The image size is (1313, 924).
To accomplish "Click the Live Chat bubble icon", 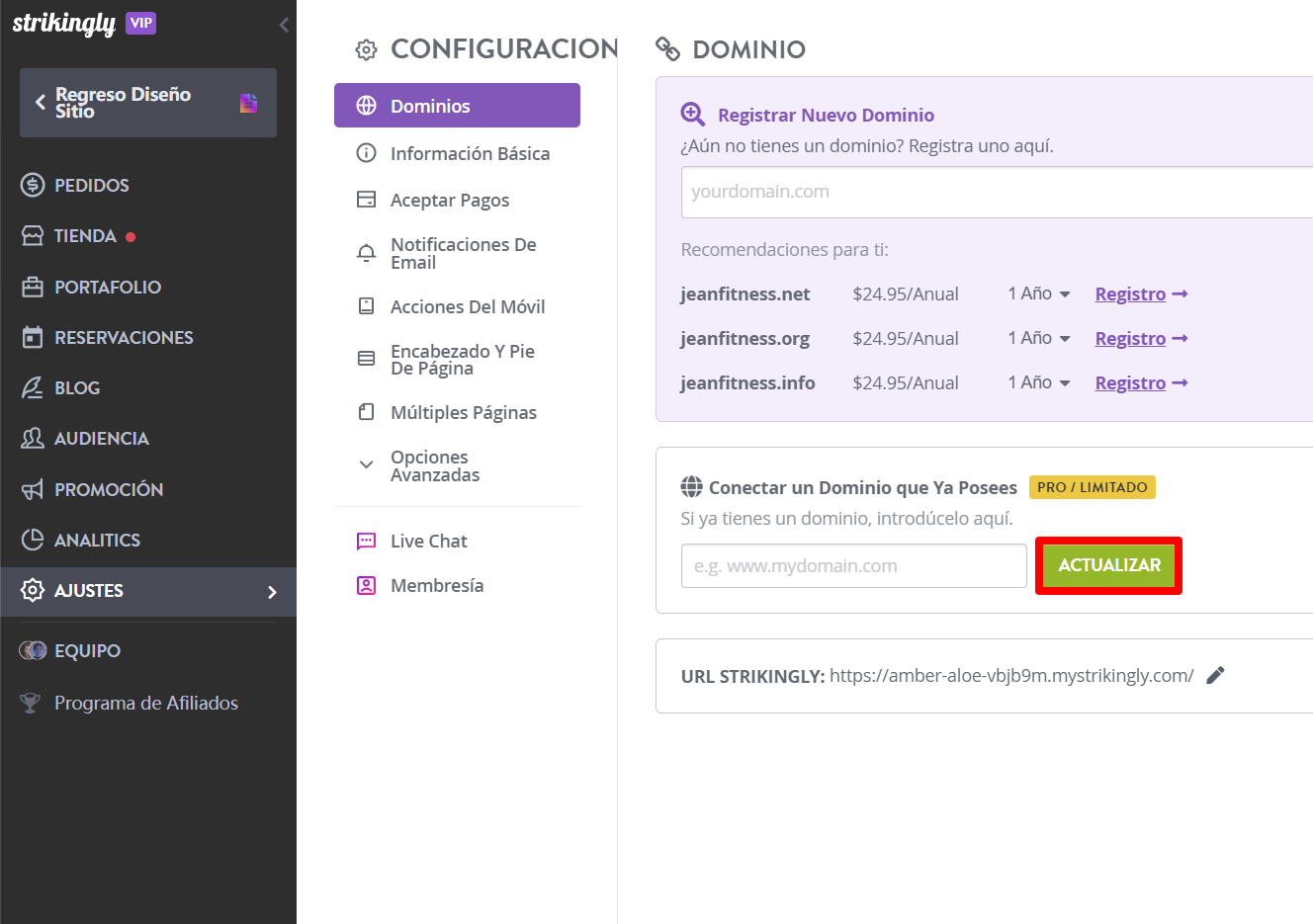I will (366, 541).
